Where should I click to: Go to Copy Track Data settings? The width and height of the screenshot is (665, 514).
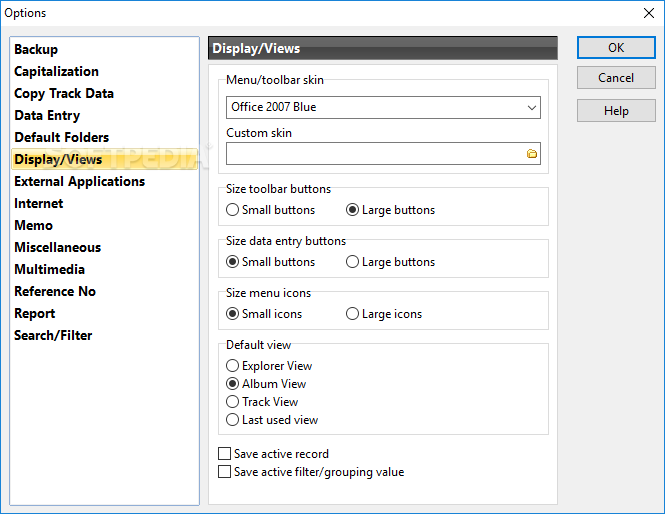point(64,93)
